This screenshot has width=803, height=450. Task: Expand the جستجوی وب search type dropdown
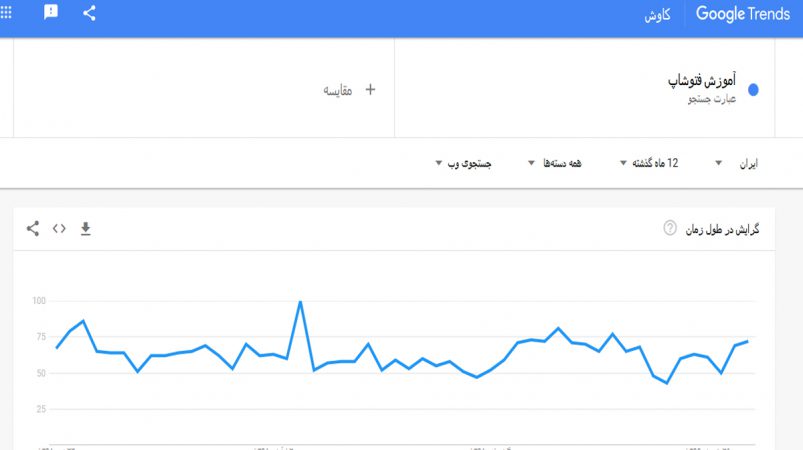[x=463, y=163]
